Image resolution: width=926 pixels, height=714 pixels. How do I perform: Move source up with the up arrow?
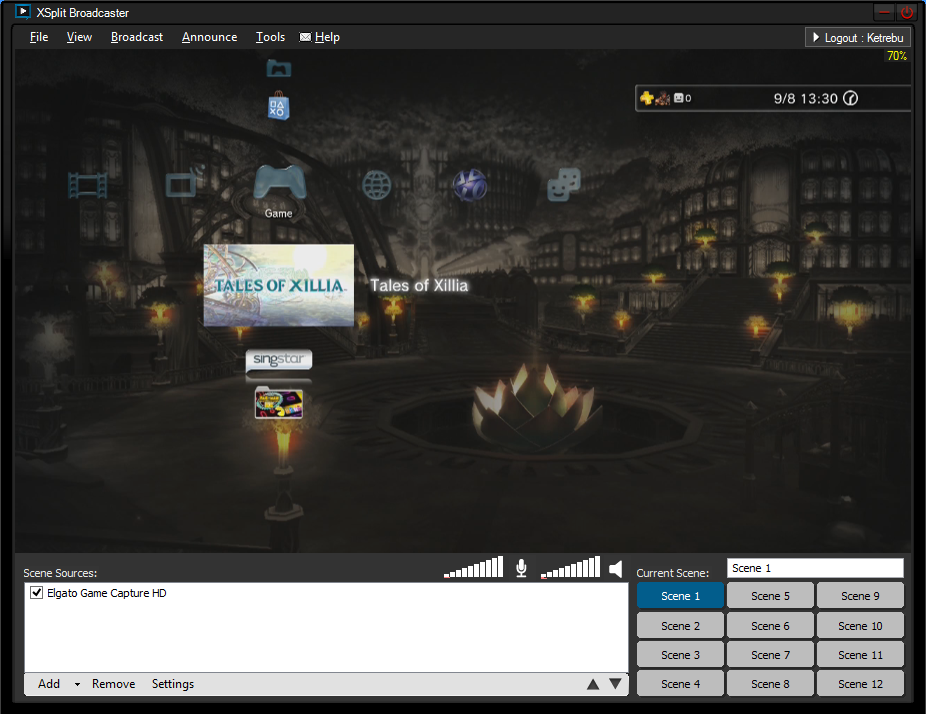593,684
